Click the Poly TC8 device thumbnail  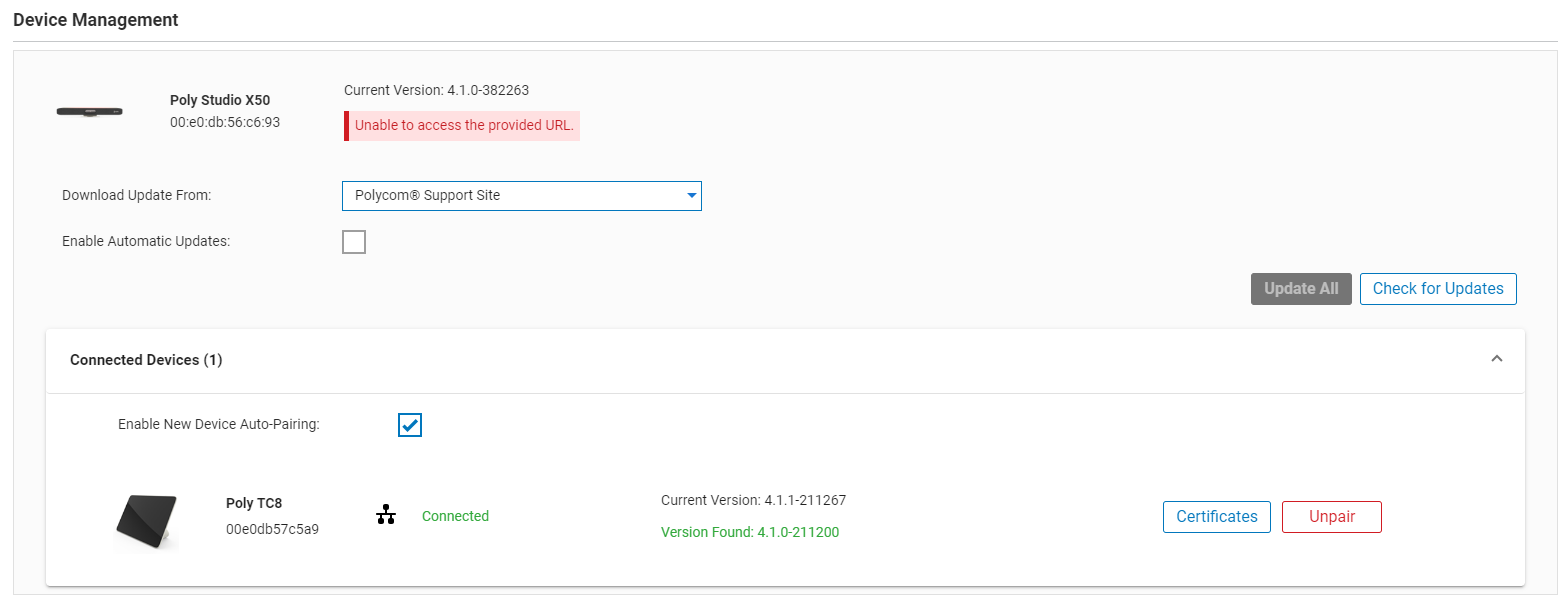point(146,521)
